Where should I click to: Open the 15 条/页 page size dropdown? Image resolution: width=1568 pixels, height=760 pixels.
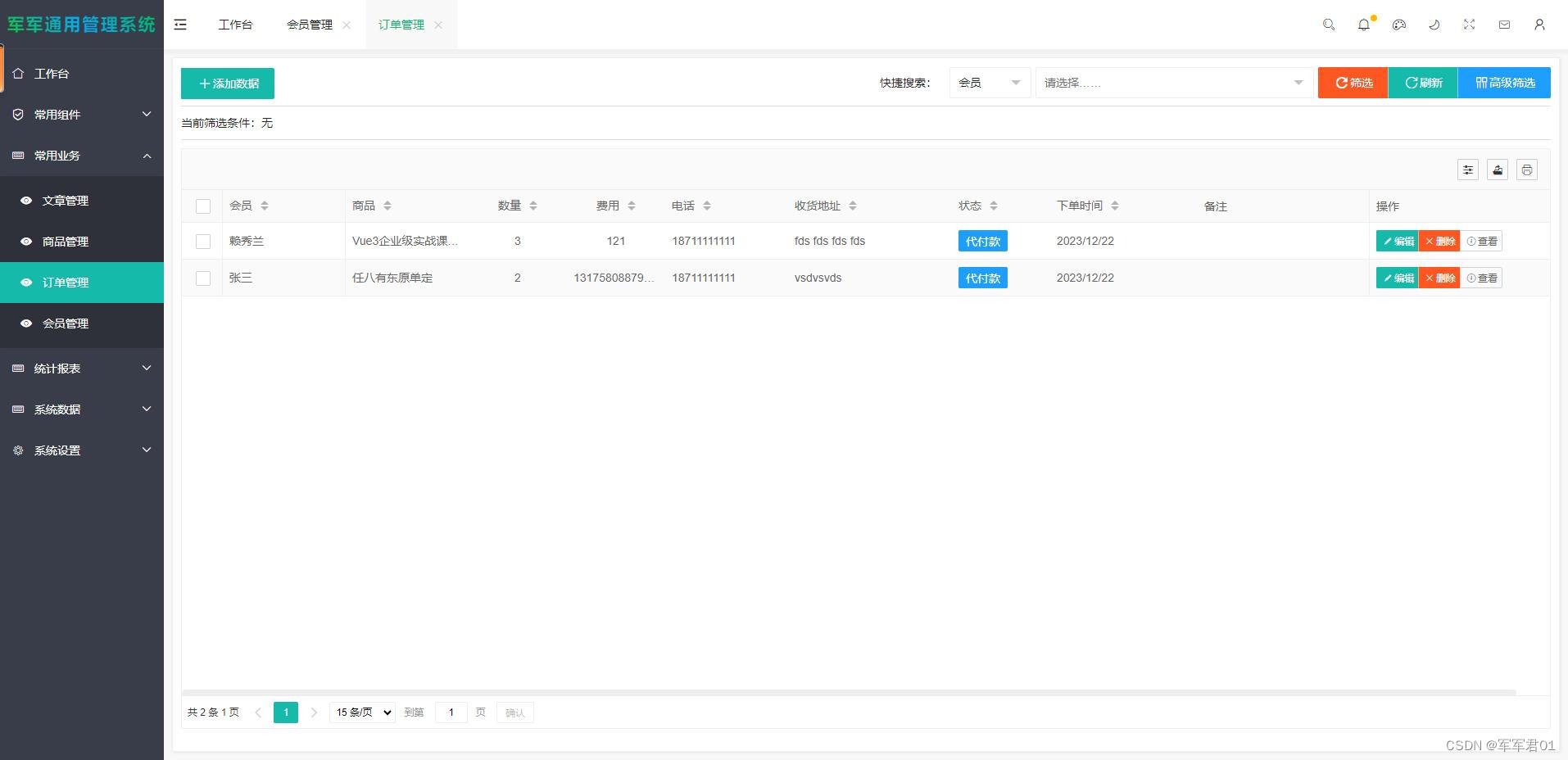click(x=362, y=712)
